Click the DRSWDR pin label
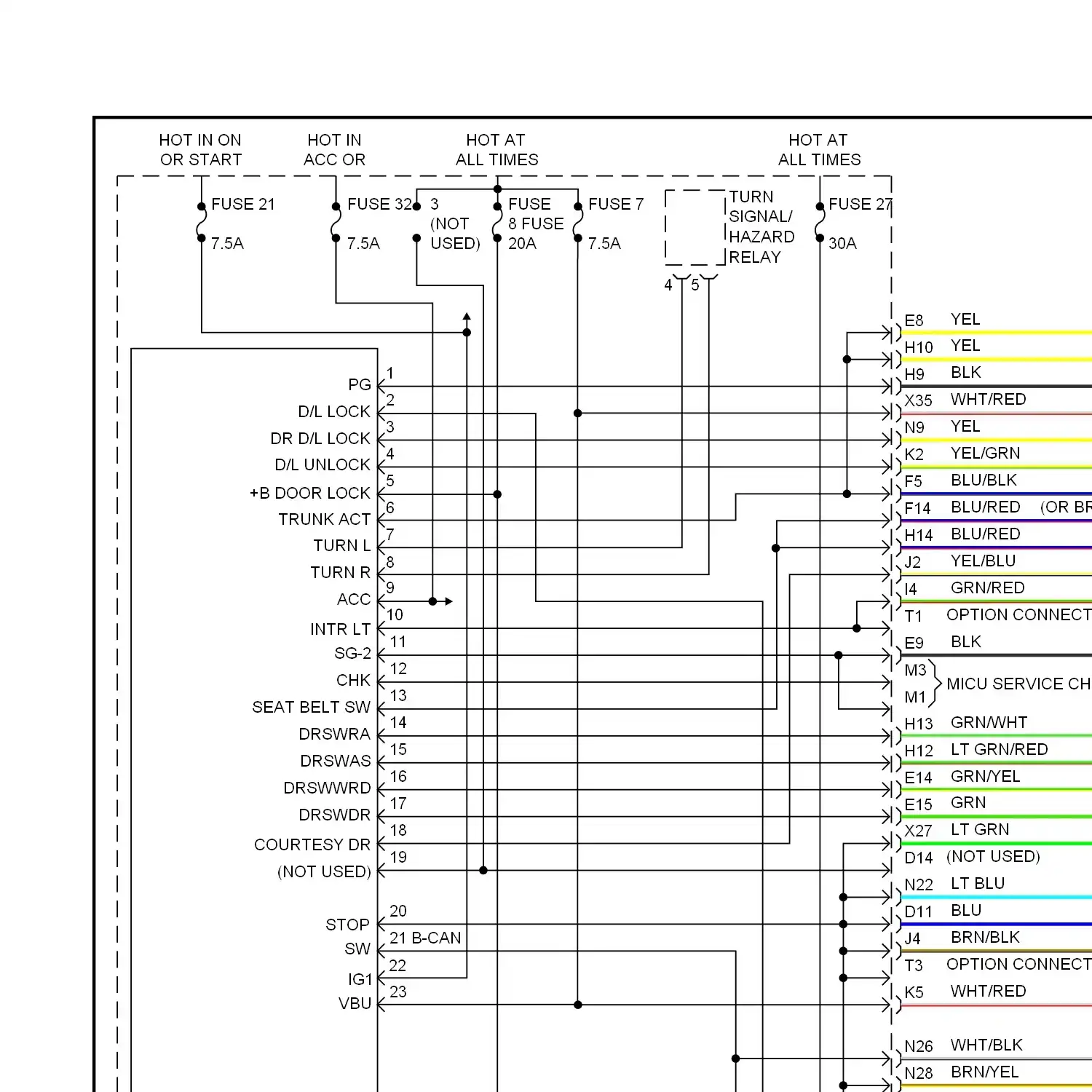Viewport: 1092px width, 1092px height. pyautogui.click(x=335, y=815)
